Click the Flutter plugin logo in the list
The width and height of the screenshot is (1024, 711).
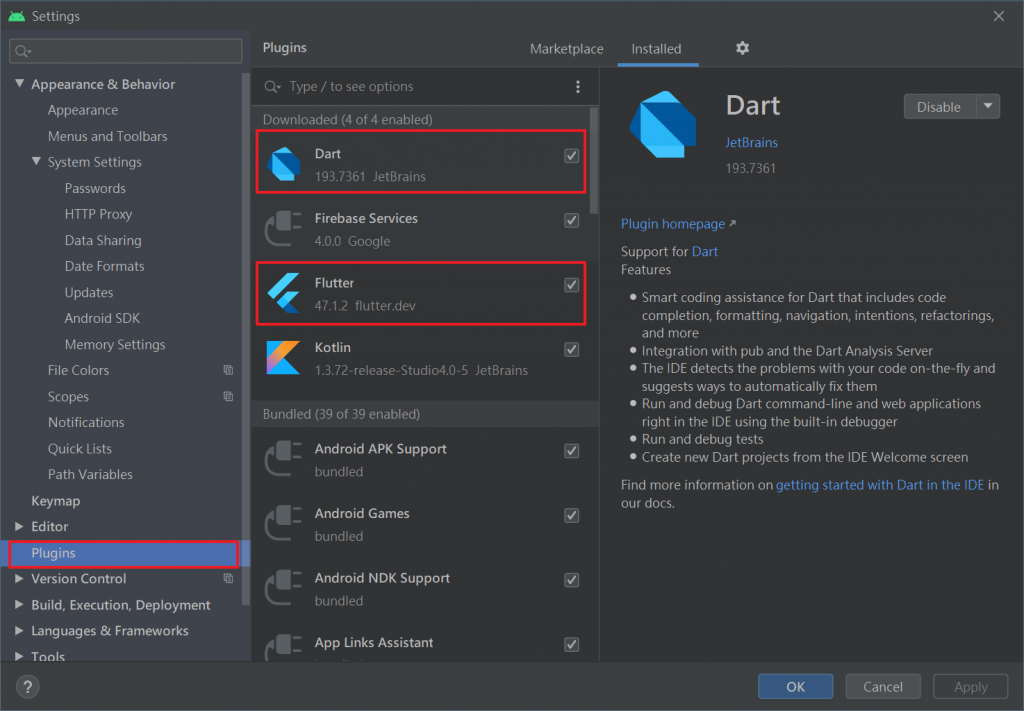point(284,292)
